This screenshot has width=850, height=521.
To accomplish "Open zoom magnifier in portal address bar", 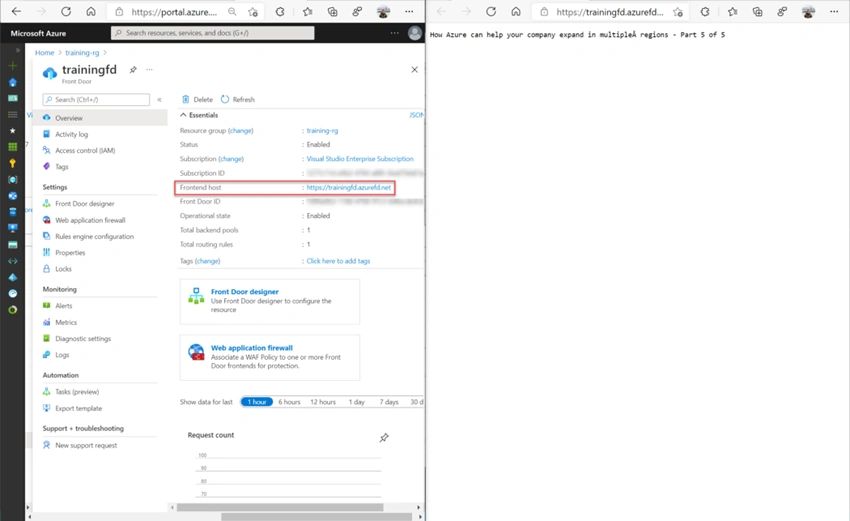I will point(232,11).
